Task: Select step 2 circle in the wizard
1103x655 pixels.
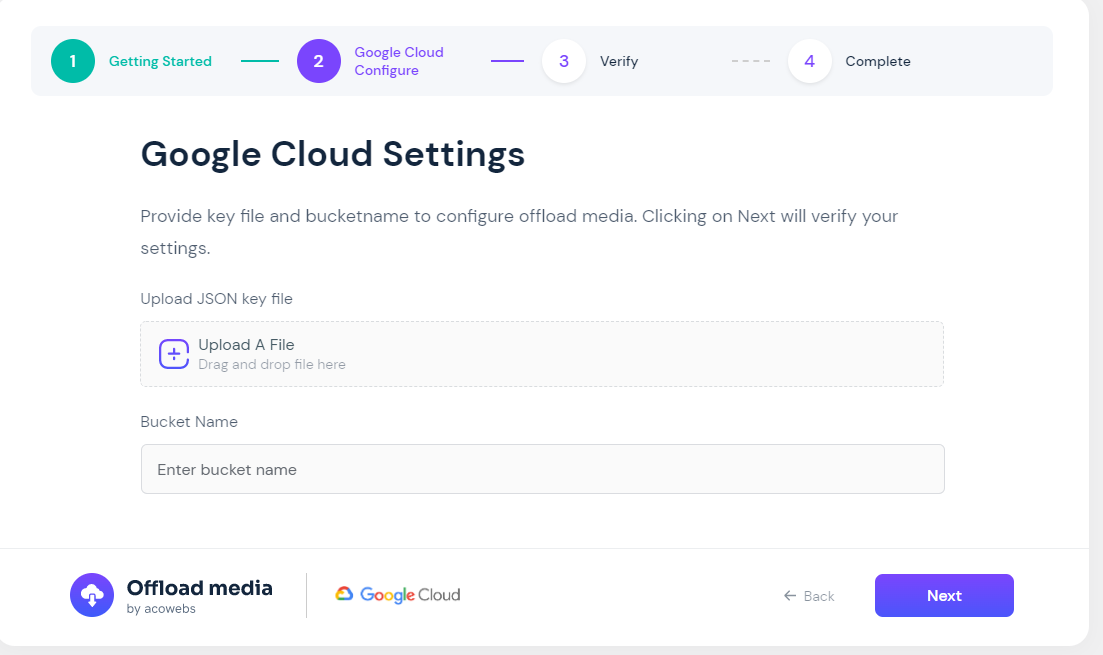Action: (x=319, y=61)
